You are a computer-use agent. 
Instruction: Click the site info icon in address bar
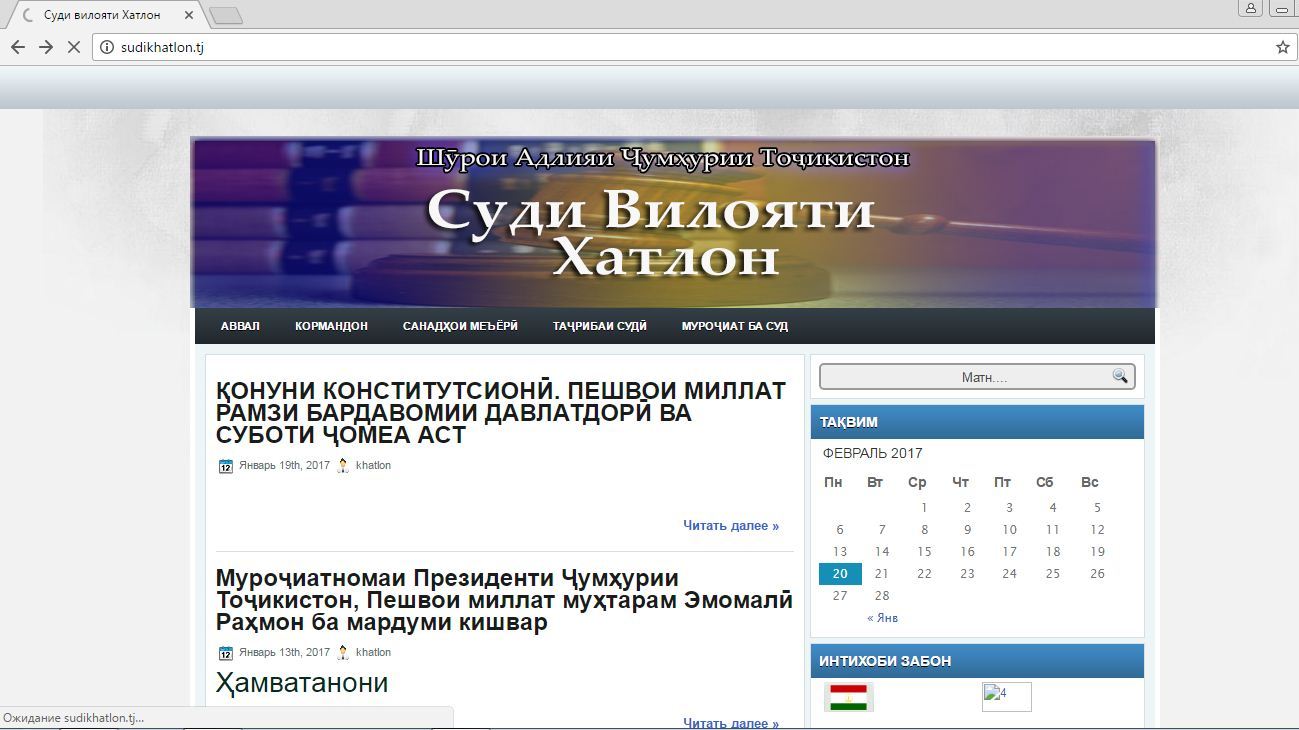pos(107,47)
